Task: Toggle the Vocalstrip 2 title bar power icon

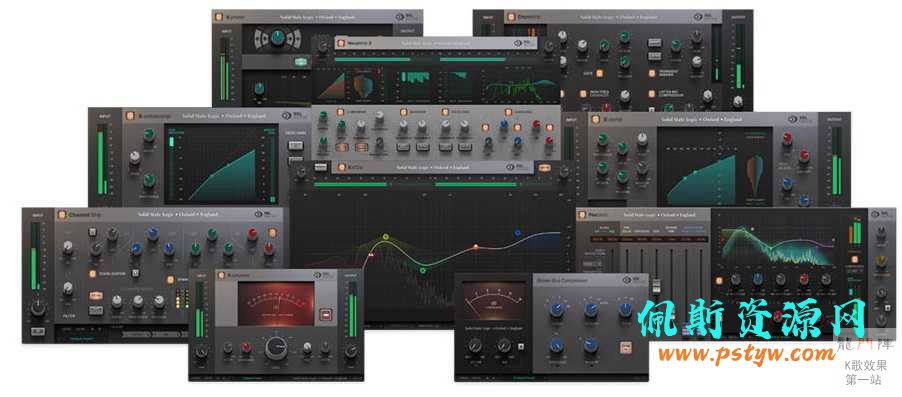Action: coord(341,43)
